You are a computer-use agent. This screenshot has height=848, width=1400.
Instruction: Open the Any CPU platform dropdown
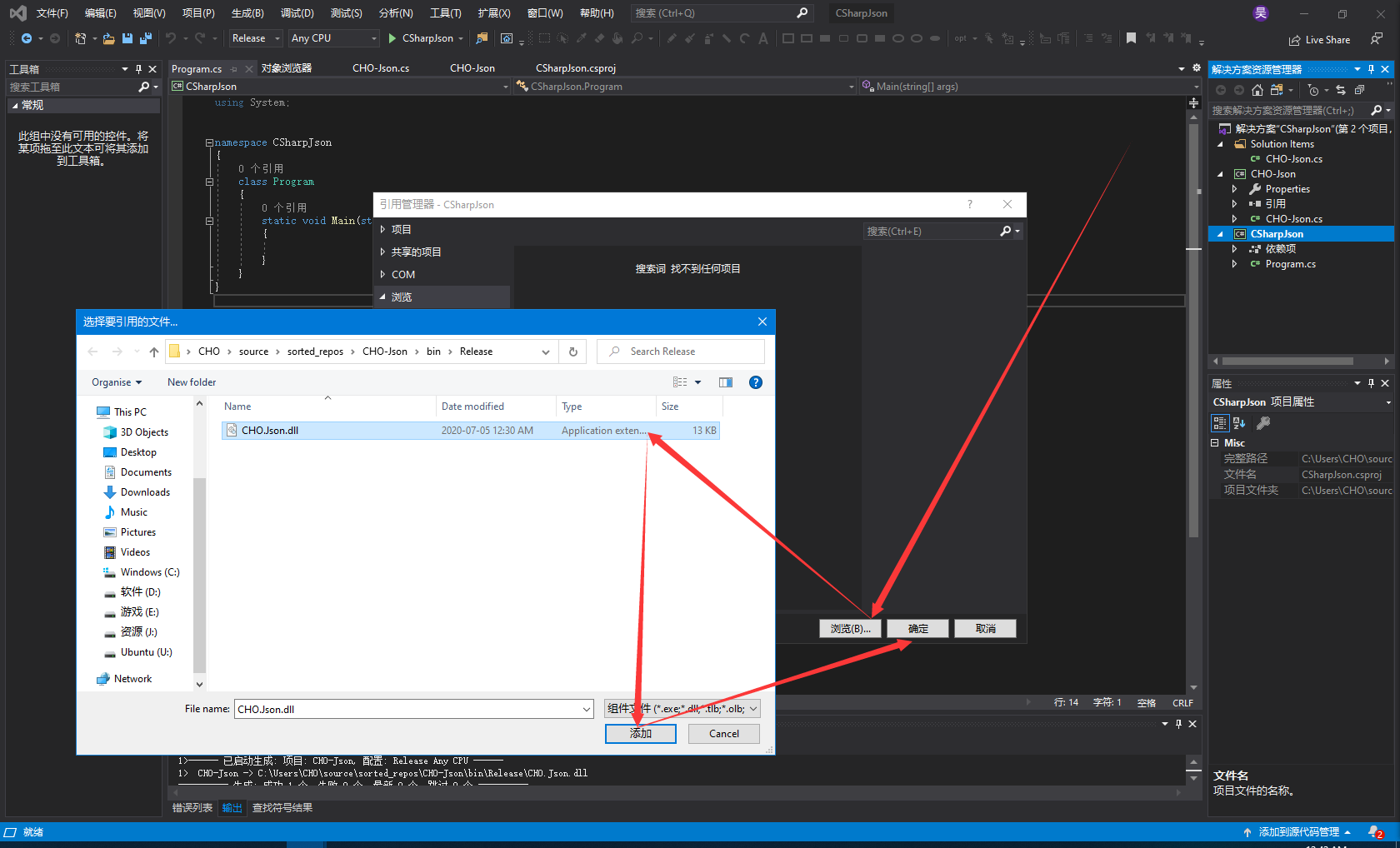(x=334, y=38)
